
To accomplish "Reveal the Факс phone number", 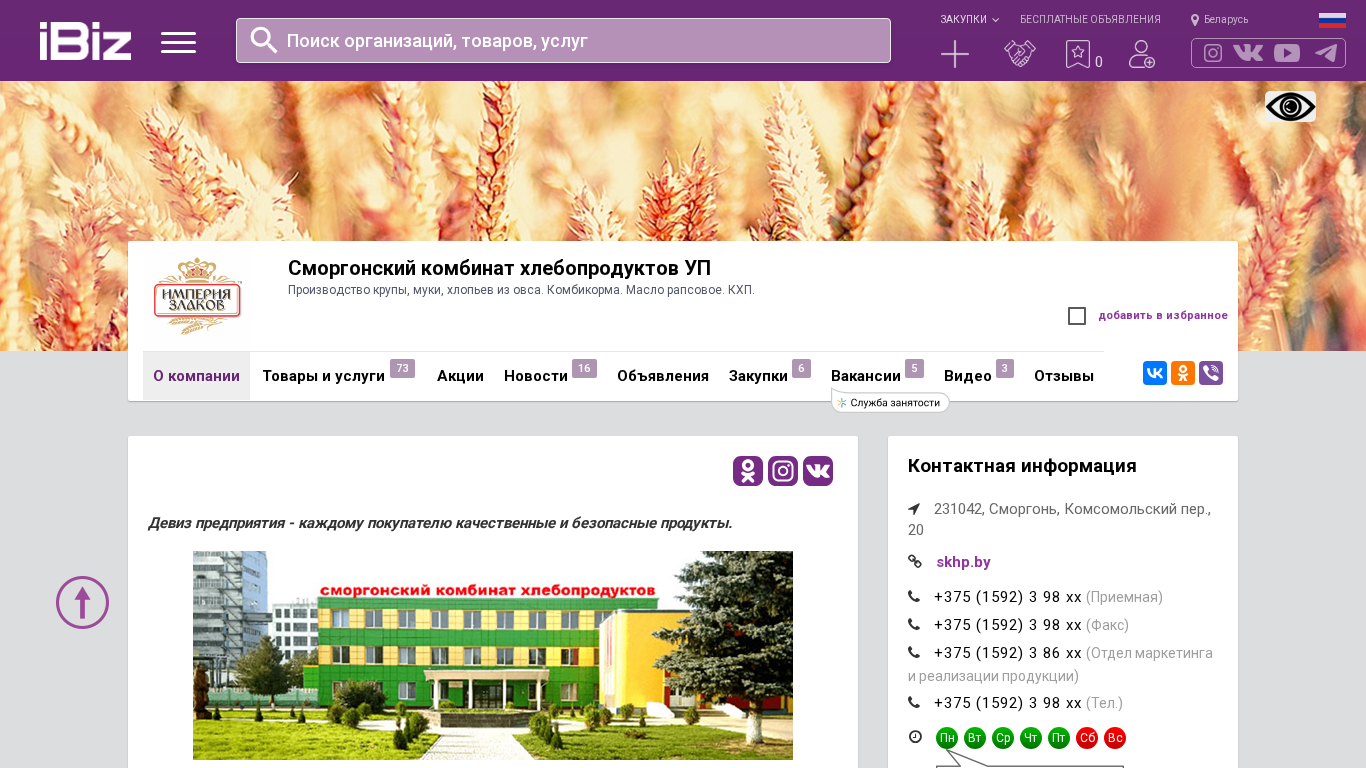I will tap(1008, 625).
